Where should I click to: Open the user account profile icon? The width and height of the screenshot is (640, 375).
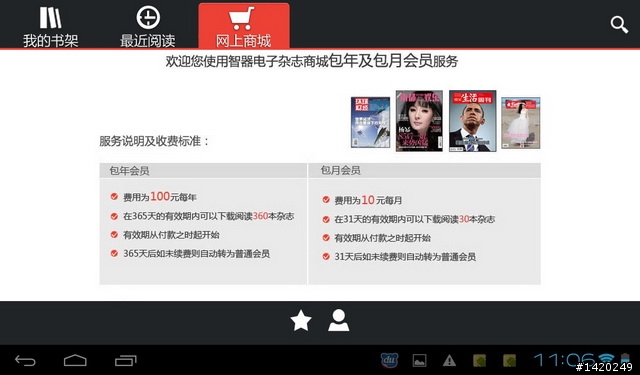(338, 320)
